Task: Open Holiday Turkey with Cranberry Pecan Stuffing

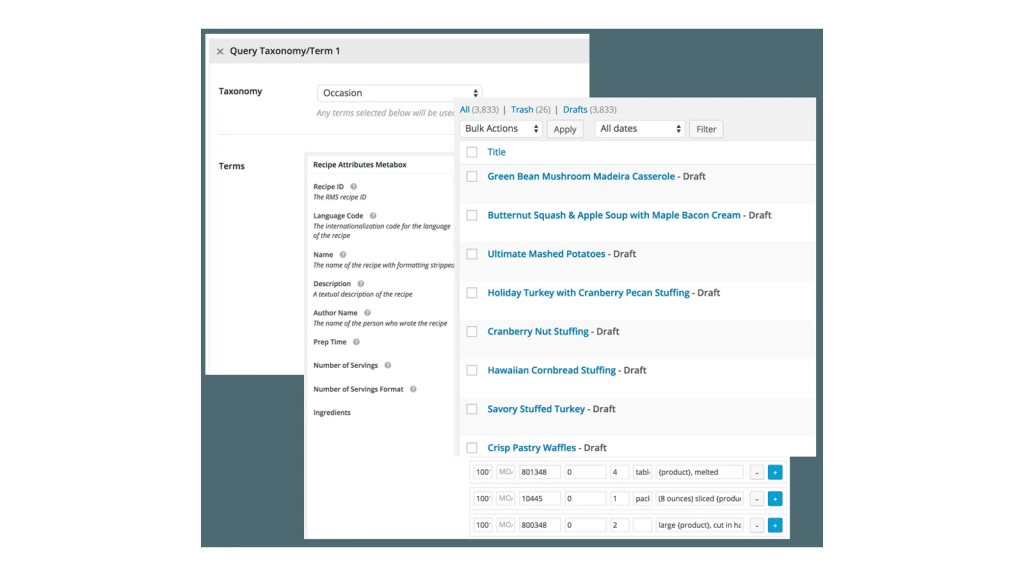Action: (x=588, y=293)
